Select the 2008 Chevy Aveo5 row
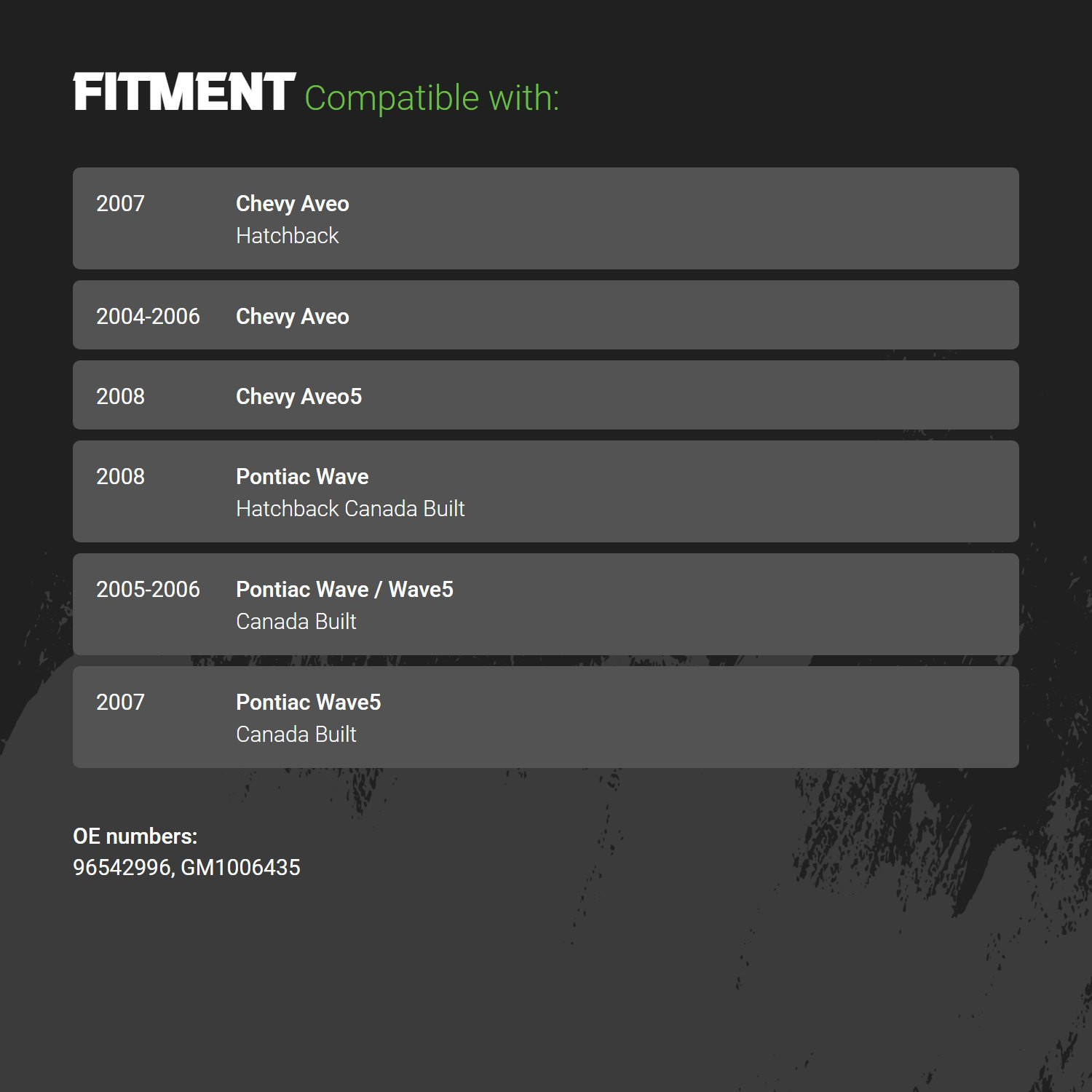Viewport: 1092px width, 1092px height. (546, 395)
